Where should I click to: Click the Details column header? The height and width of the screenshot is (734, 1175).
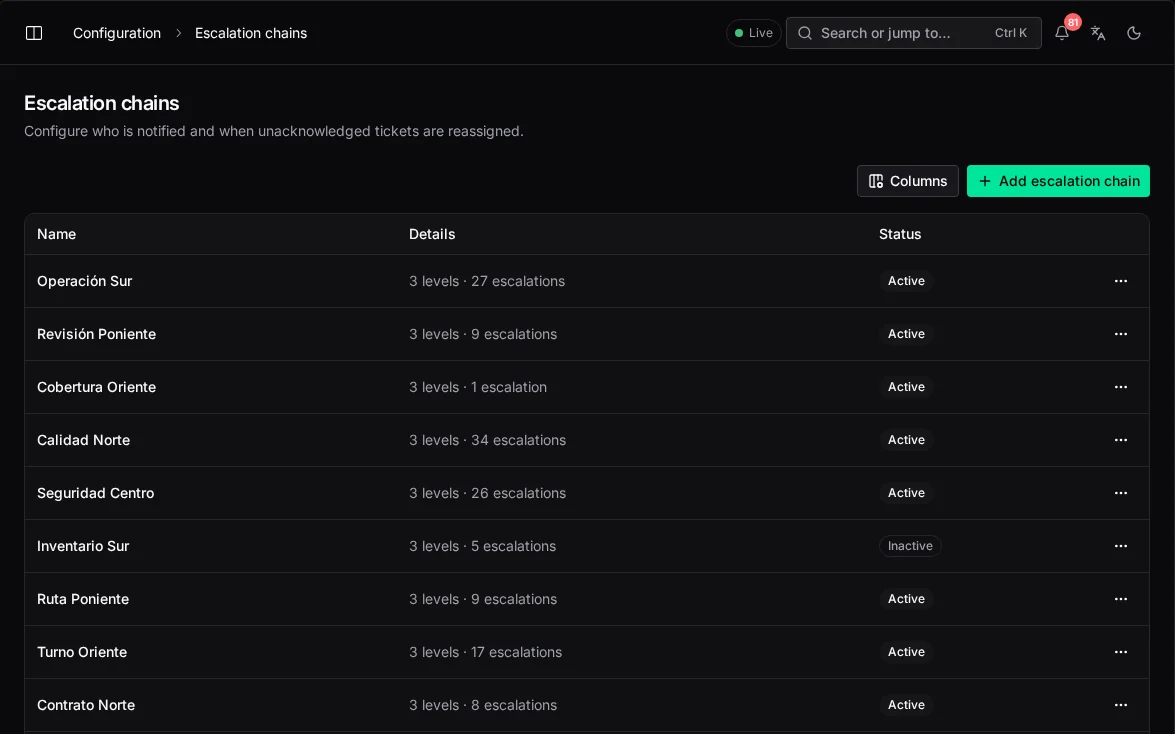coord(432,234)
